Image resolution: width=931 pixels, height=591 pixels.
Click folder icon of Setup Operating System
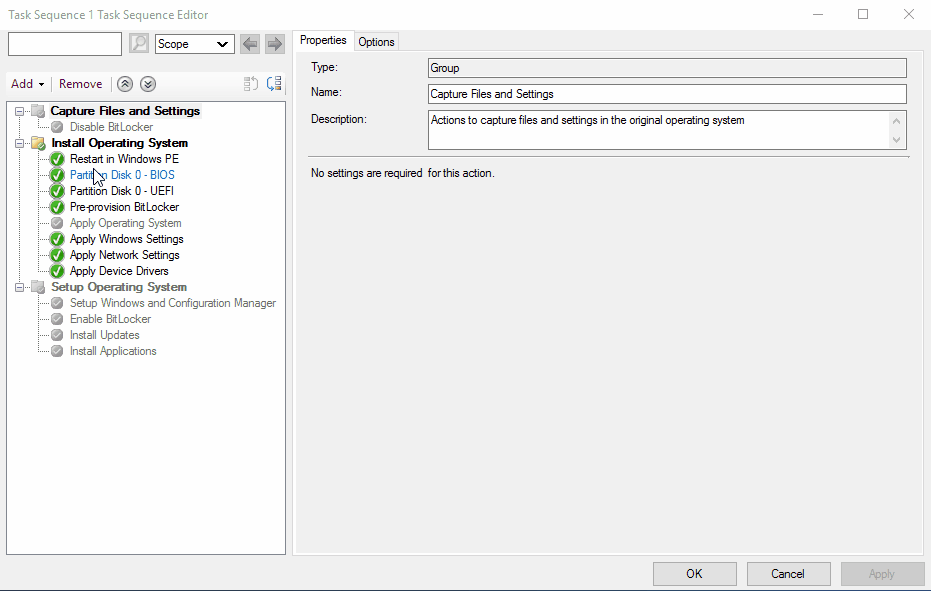point(38,287)
